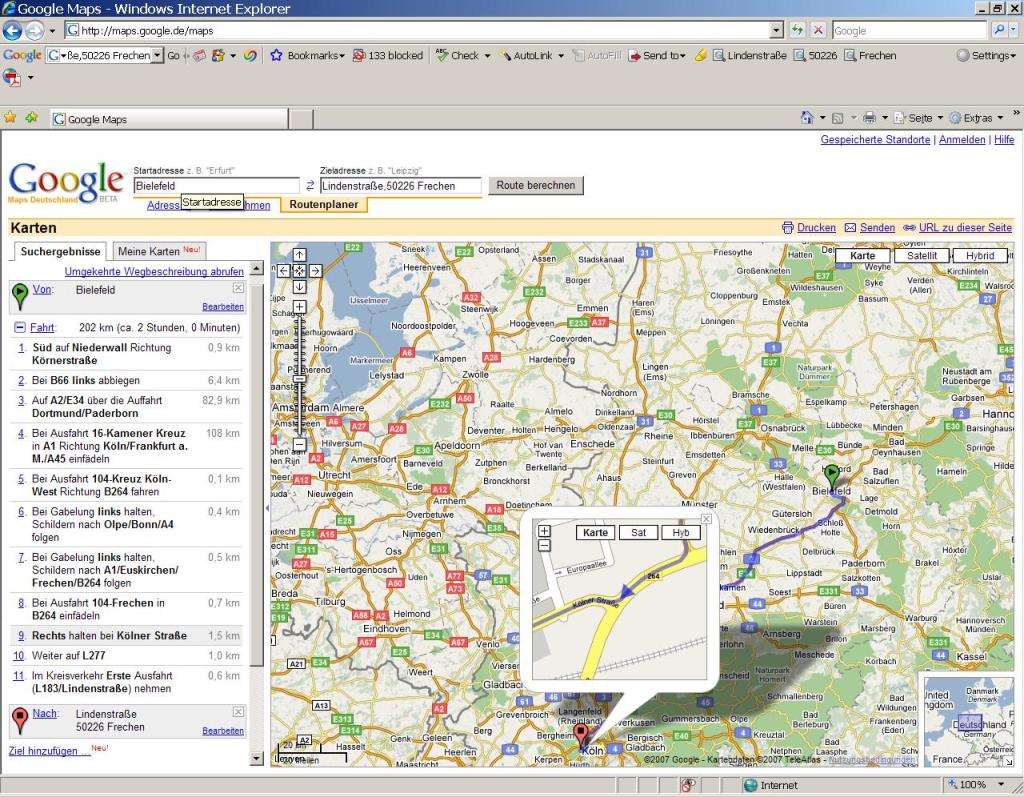1024x797 pixels.
Task: Switch bubble mini map to Karte view
Action: point(595,532)
